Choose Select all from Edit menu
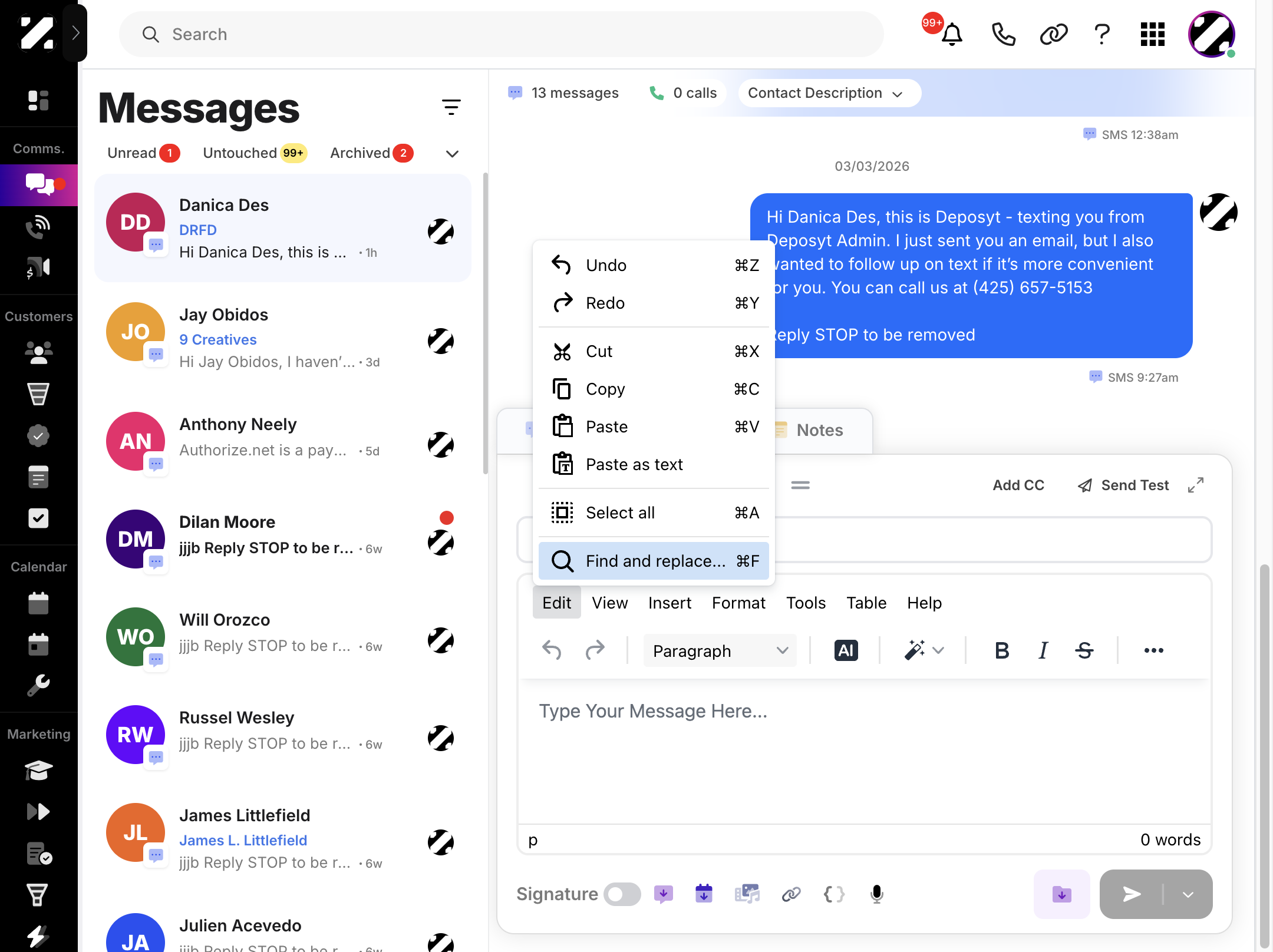This screenshot has width=1273, height=952. [654, 513]
